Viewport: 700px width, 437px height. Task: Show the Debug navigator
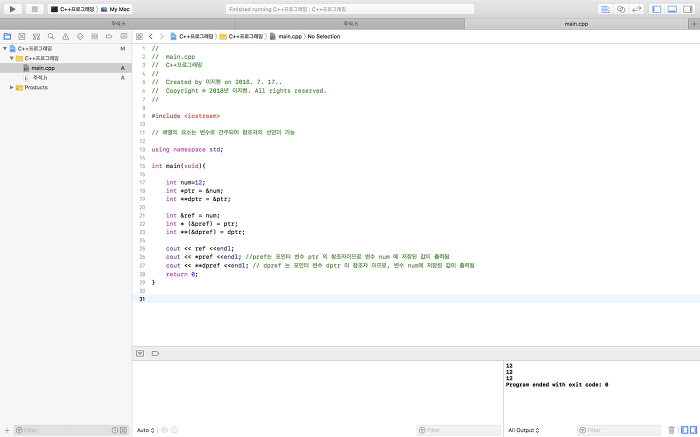(95, 36)
